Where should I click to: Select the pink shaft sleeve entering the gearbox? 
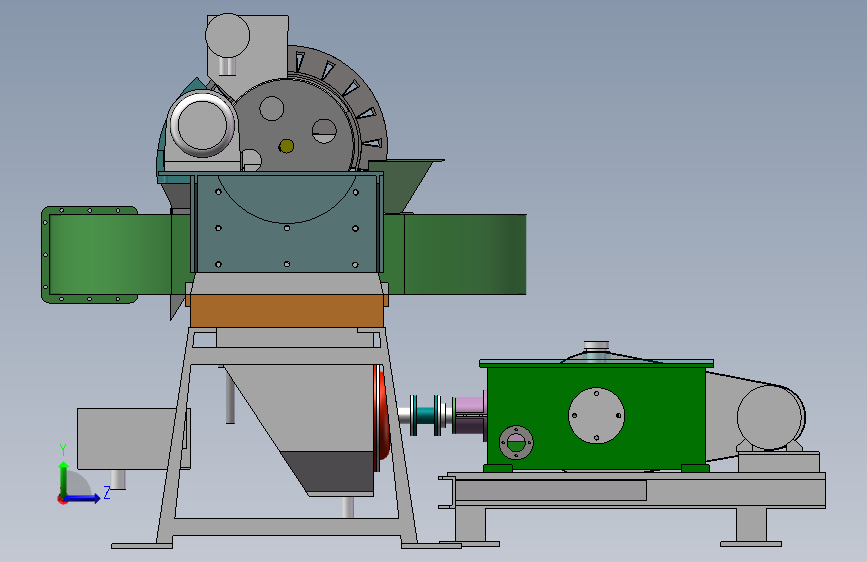tap(469, 413)
